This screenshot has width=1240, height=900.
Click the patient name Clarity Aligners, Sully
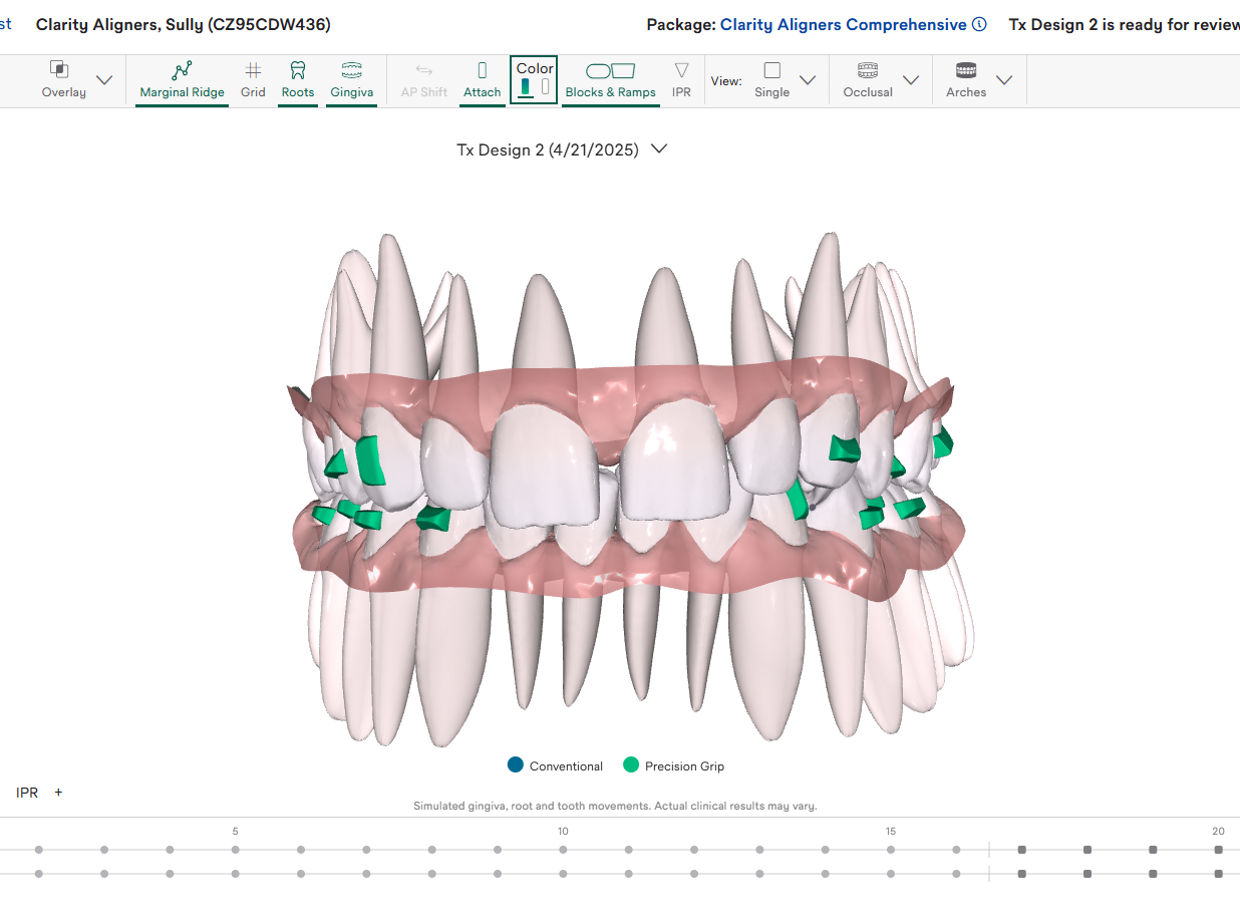[x=183, y=24]
